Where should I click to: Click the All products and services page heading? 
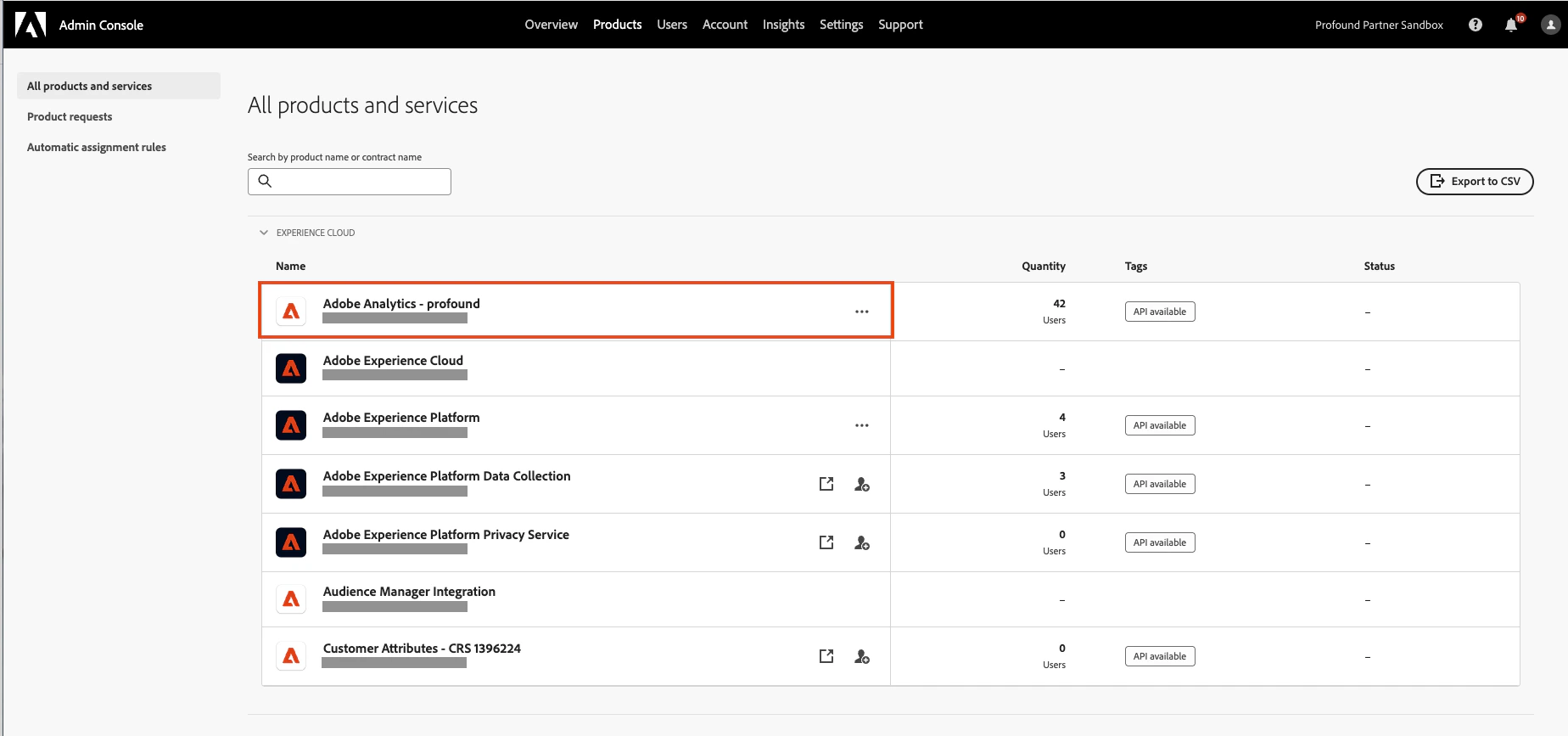[x=362, y=105]
